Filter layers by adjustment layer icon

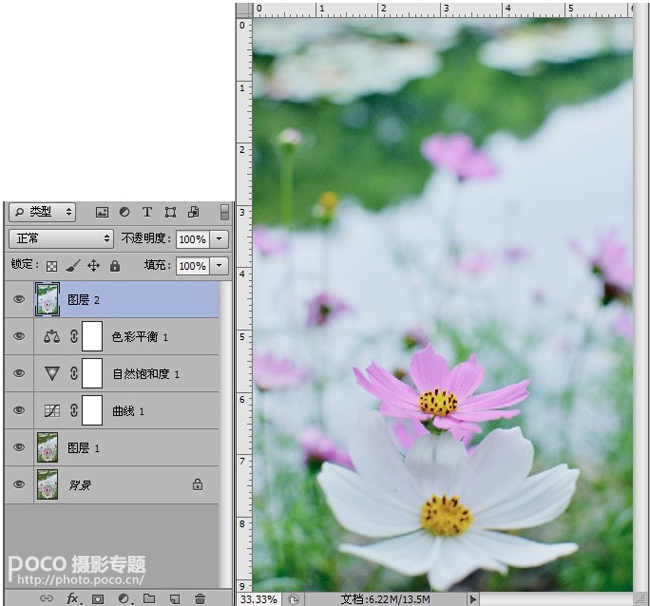[x=124, y=212]
